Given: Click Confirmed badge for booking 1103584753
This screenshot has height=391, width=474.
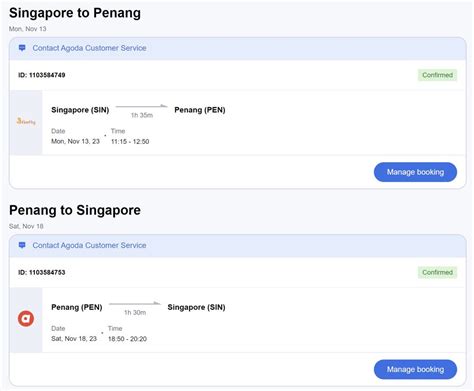Looking at the screenshot, I should (x=437, y=272).
